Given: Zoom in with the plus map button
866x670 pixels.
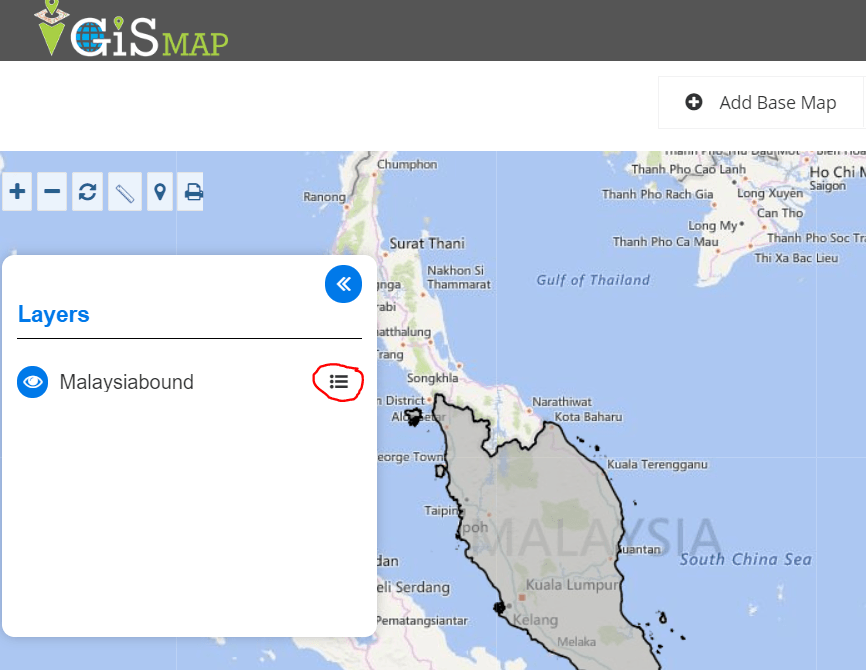Looking at the screenshot, I should [17, 192].
